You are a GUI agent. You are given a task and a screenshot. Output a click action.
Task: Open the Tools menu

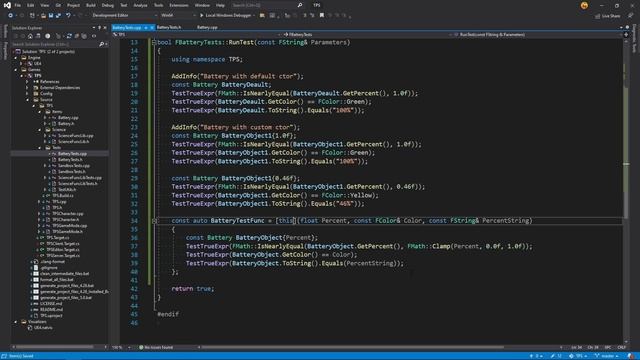158,5
